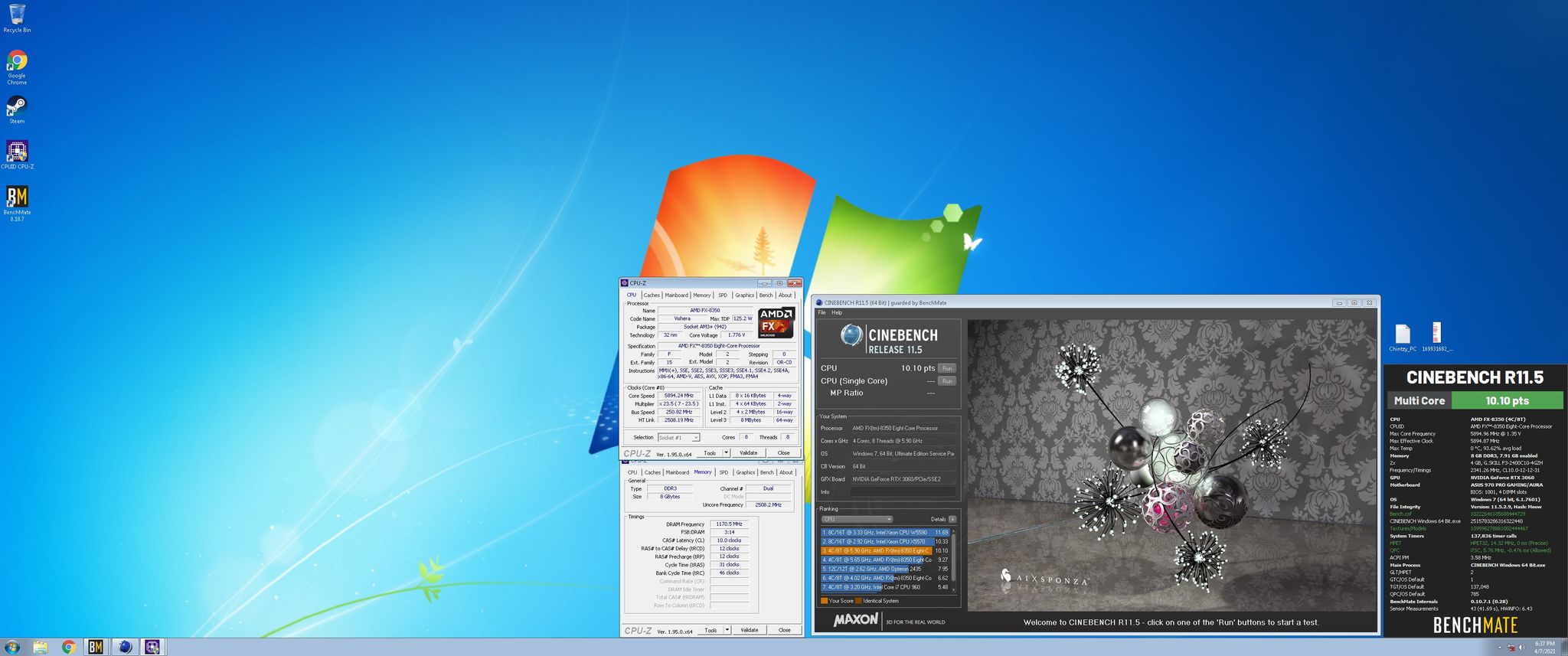Image resolution: width=1568 pixels, height=656 pixels.
Task: Click the AMD FX processor logo in CPU-Z
Action: tap(776, 323)
